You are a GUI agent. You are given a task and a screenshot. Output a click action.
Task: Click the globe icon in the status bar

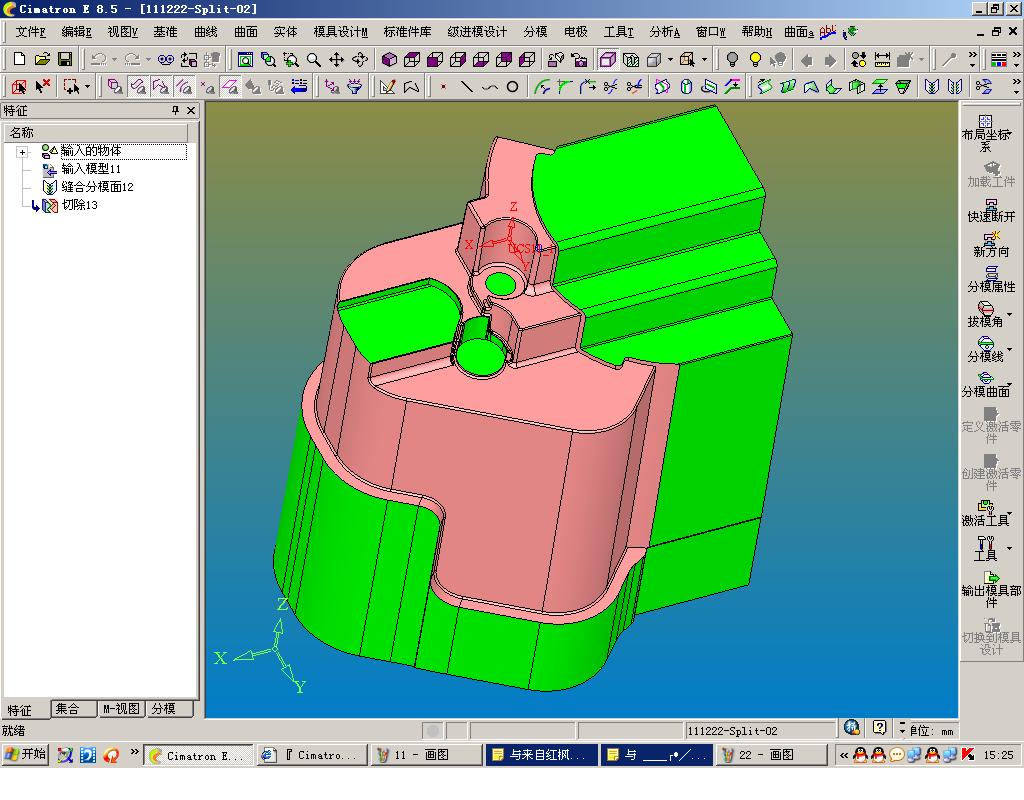[852, 728]
